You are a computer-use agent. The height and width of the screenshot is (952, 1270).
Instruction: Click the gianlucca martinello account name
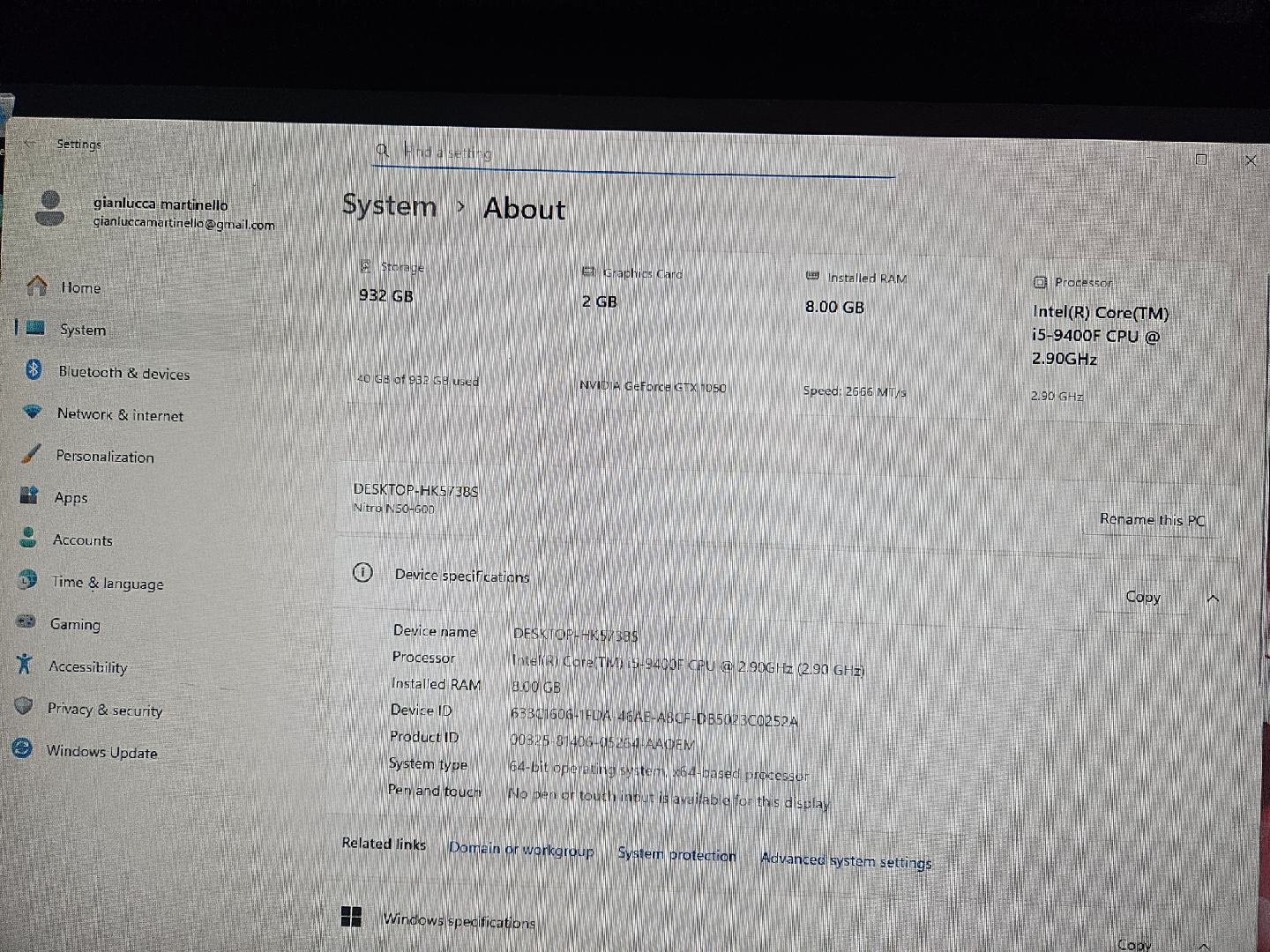point(161,205)
